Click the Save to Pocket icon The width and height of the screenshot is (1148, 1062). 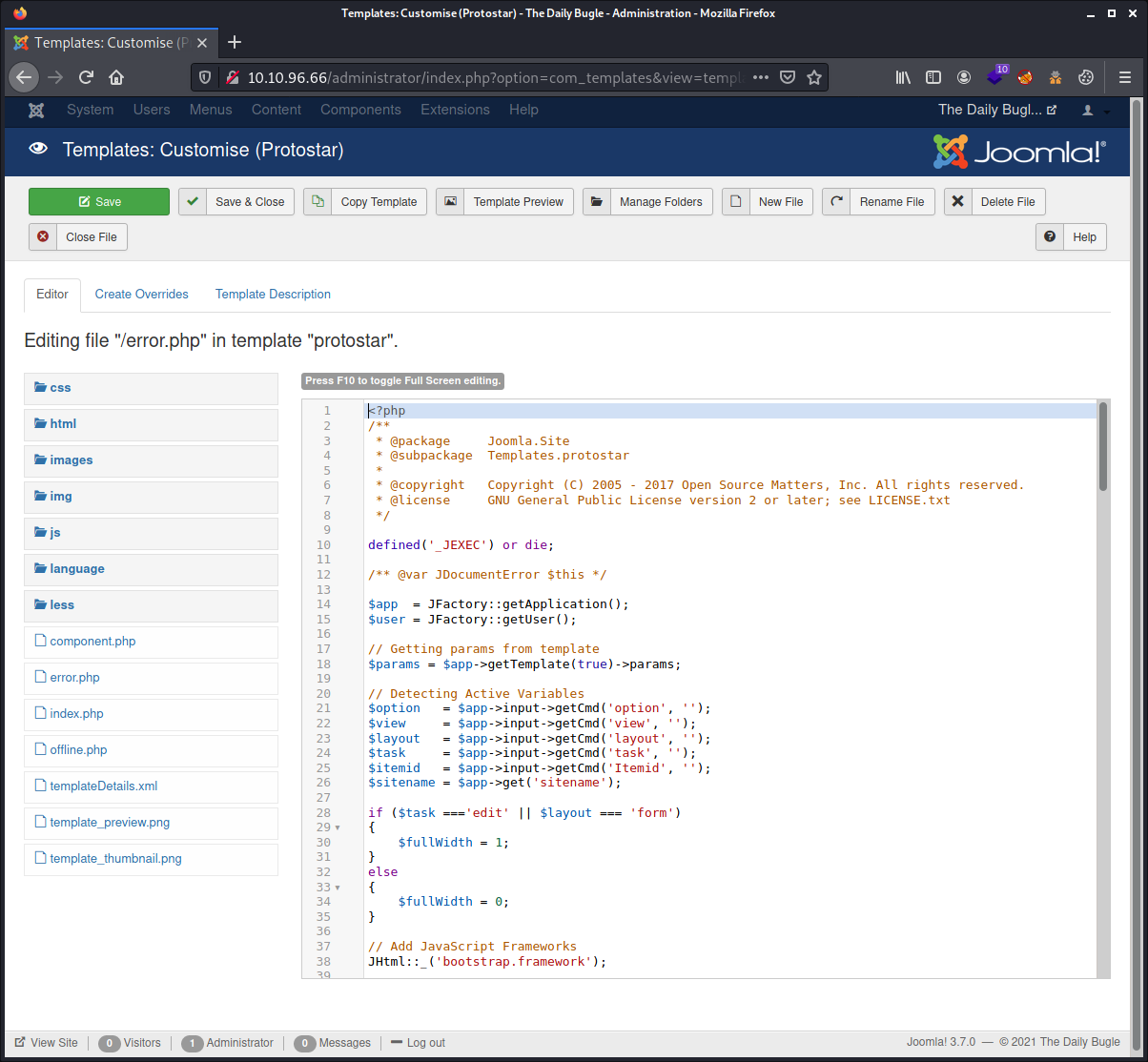coord(788,77)
